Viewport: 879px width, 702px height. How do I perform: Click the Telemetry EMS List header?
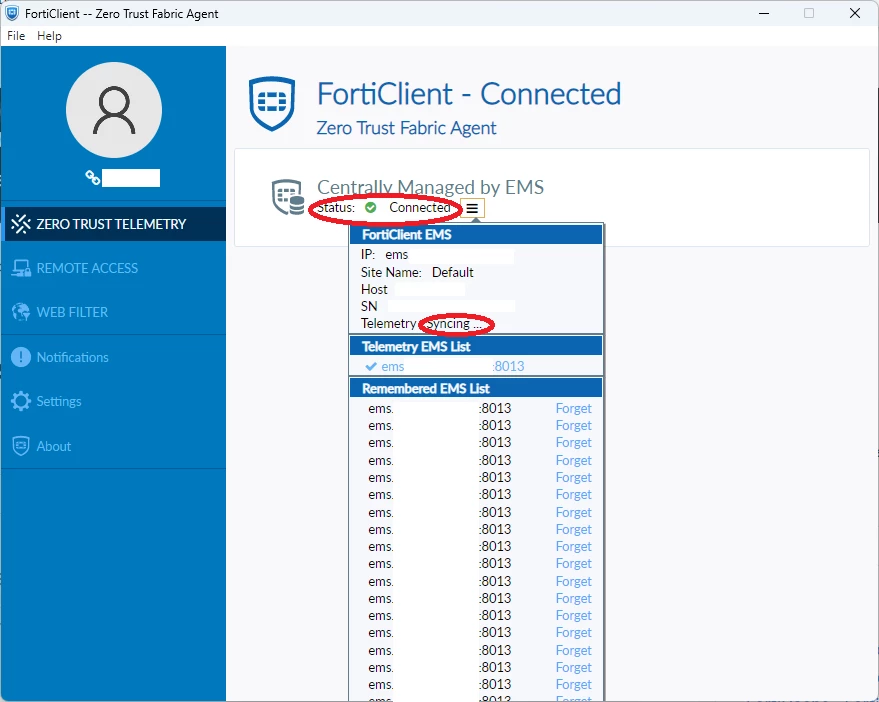(476, 347)
